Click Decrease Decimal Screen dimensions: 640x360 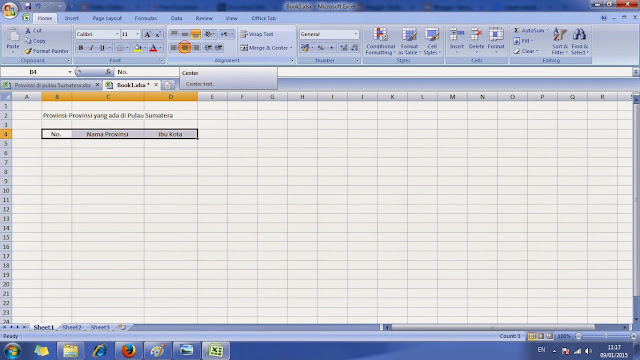[354, 48]
